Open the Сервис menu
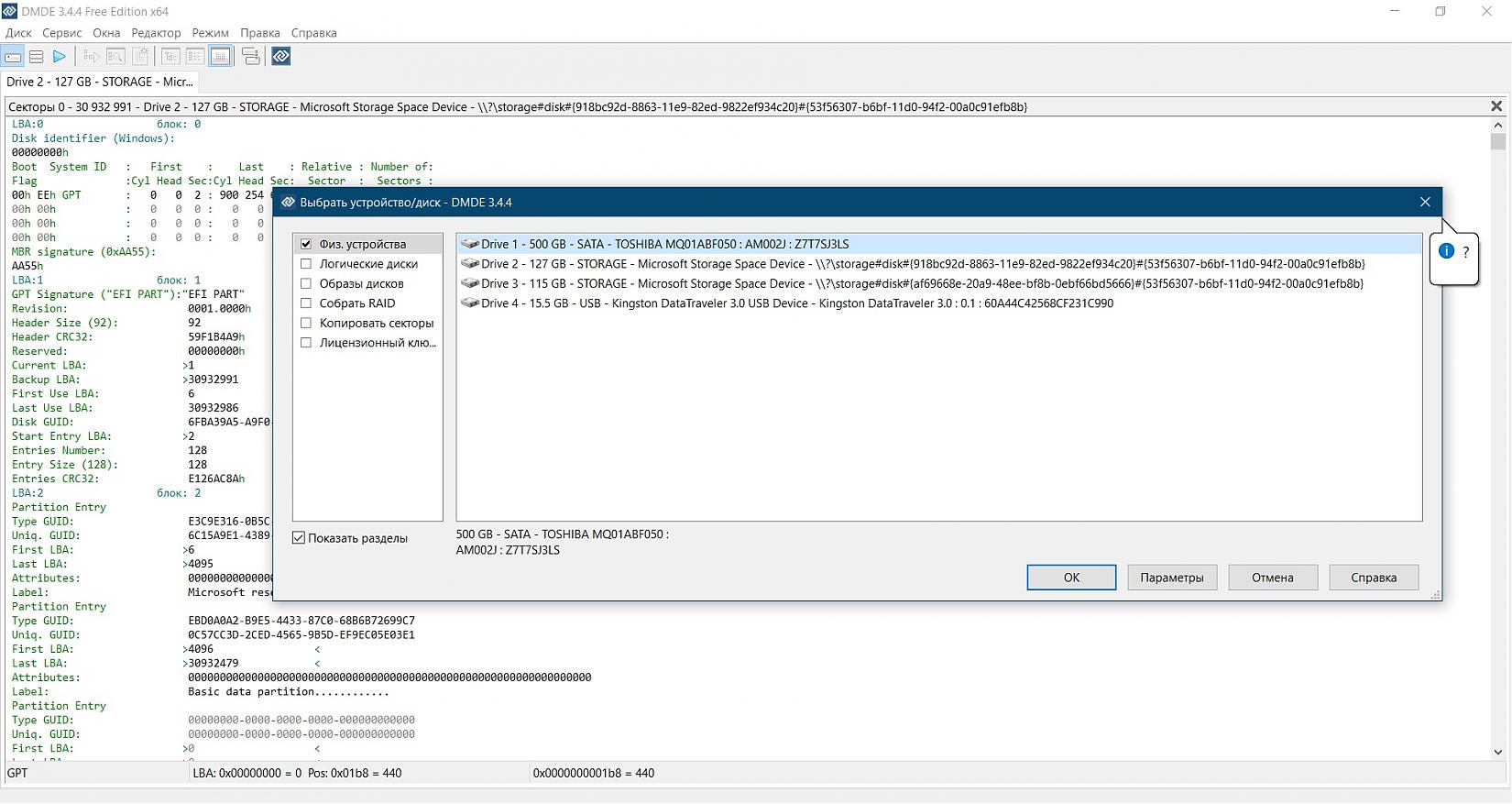The image size is (1512, 804). click(62, 33)
